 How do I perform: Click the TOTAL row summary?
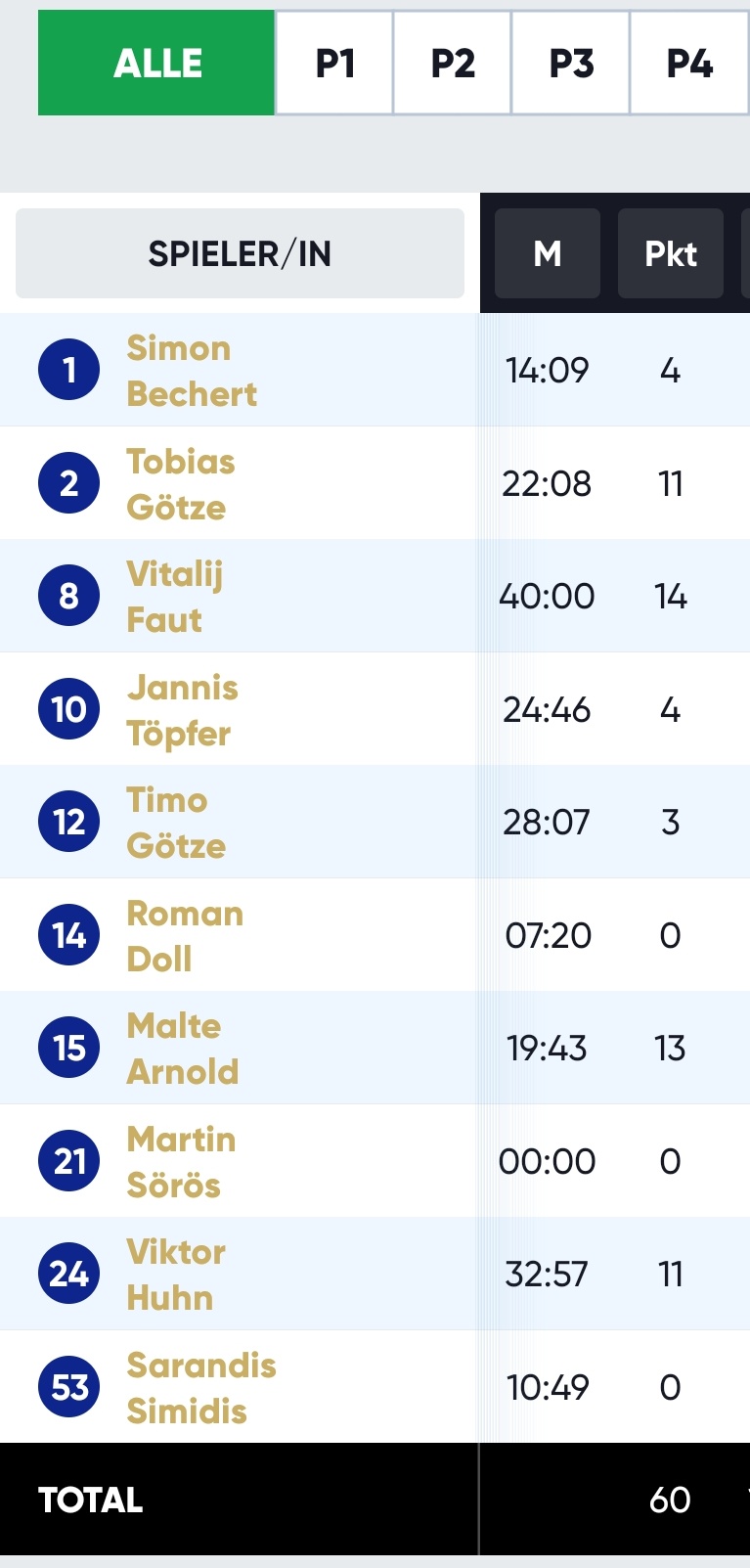point(375,1500)
